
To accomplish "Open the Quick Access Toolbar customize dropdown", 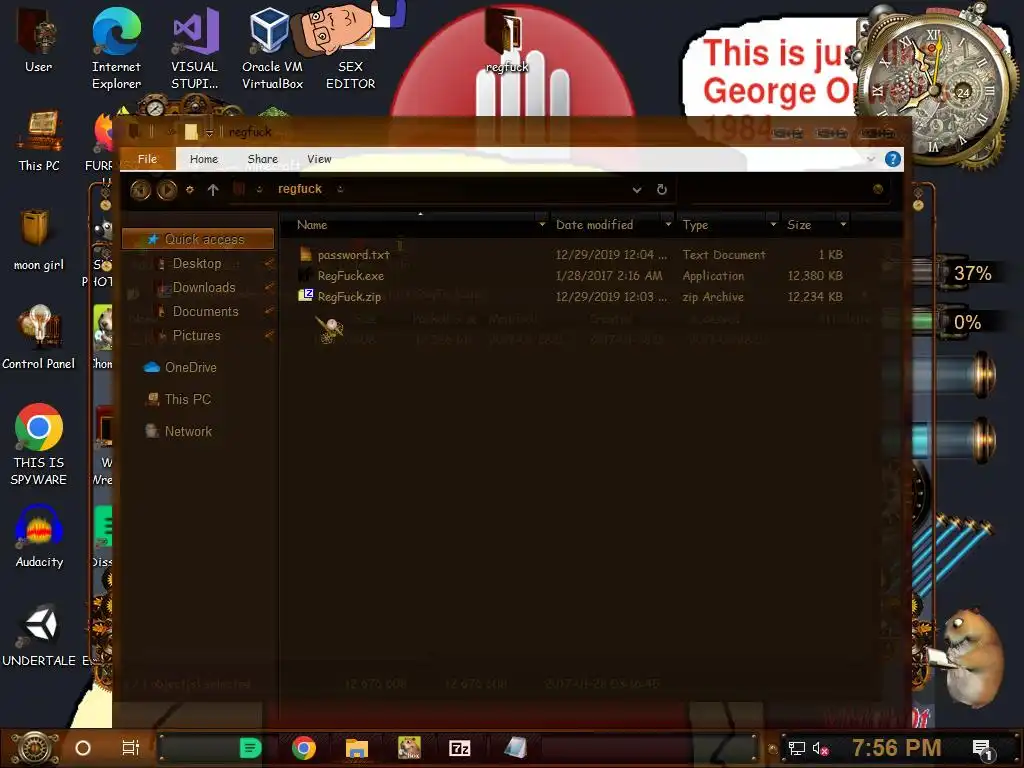I will coord(209,133).
